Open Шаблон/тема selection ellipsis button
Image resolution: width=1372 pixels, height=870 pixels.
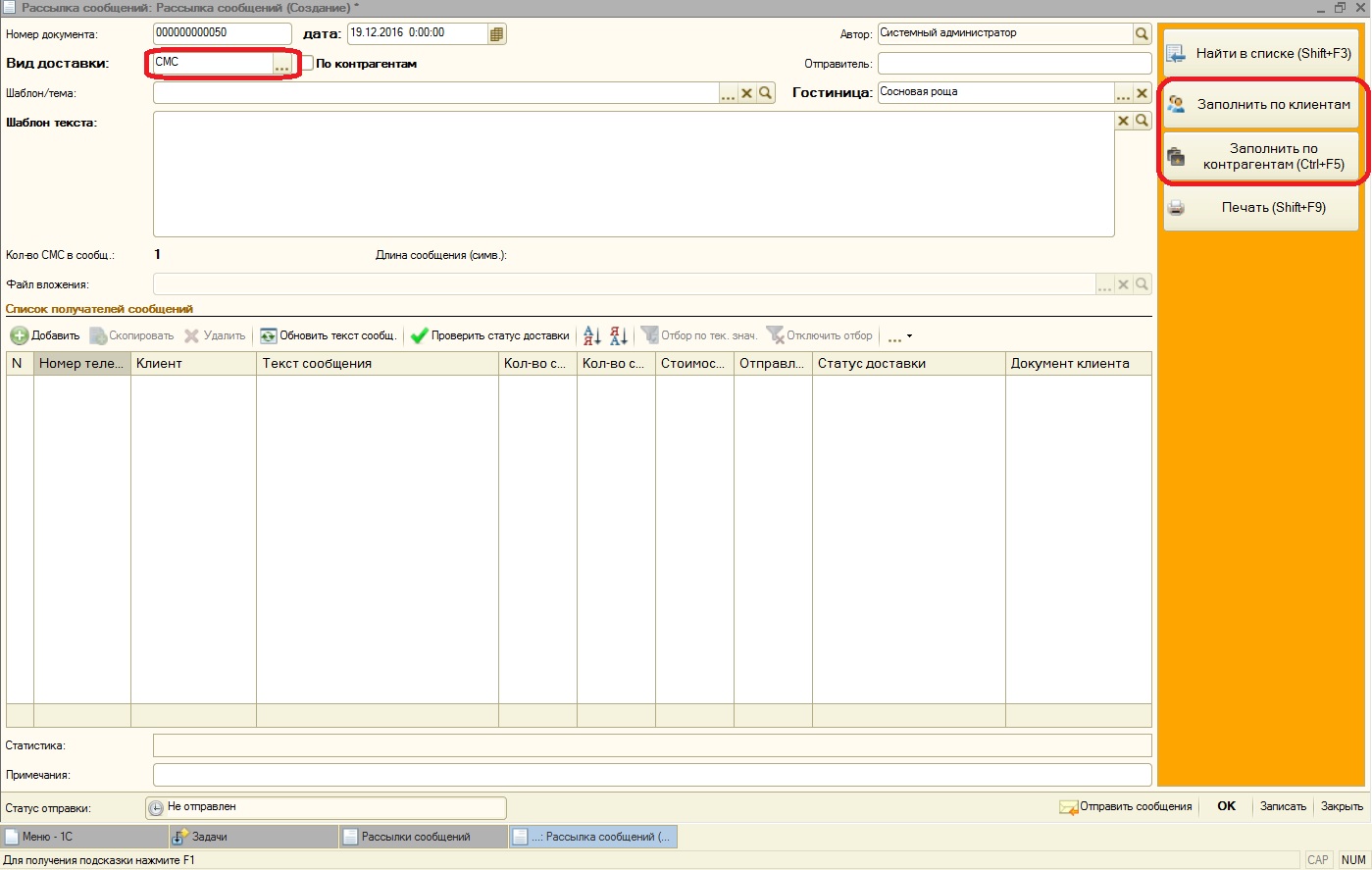[x=729, y=93]
